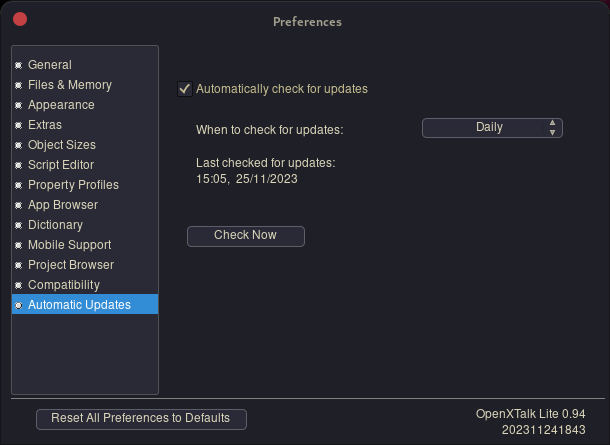Uncheck Automatically check for updates
The height and width of the screenshot is (445, 610).
coord(185,89)
